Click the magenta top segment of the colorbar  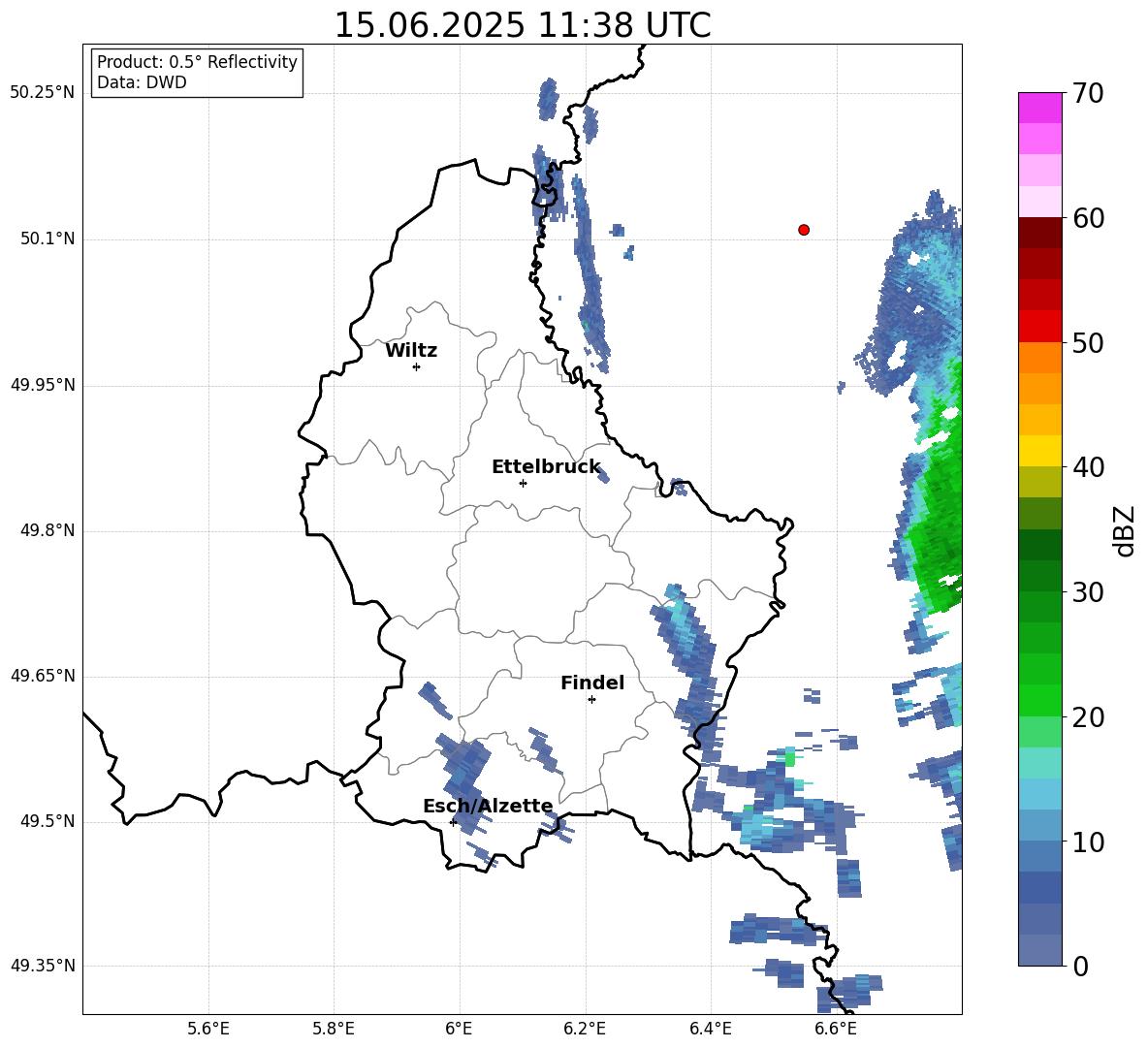(1039, 108)
